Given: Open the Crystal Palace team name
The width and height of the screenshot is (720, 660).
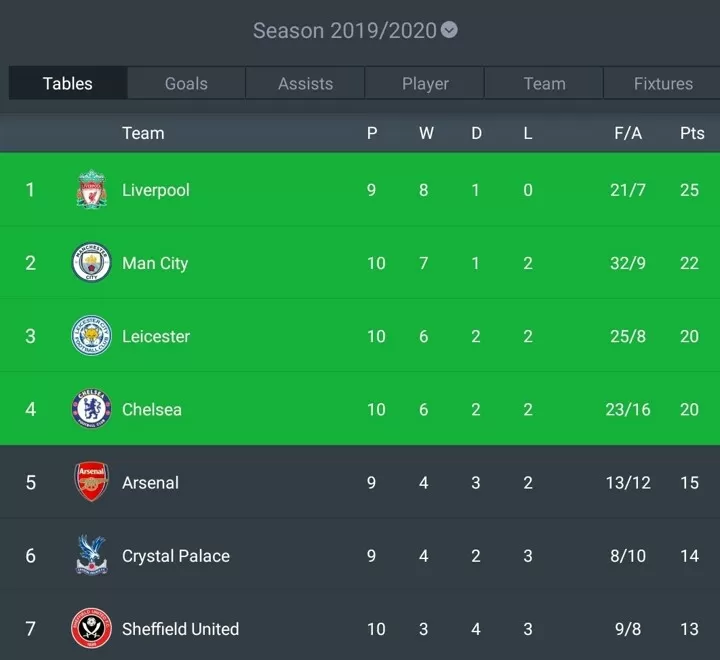Looking at the screenshot, I should (x=176, y=556).
